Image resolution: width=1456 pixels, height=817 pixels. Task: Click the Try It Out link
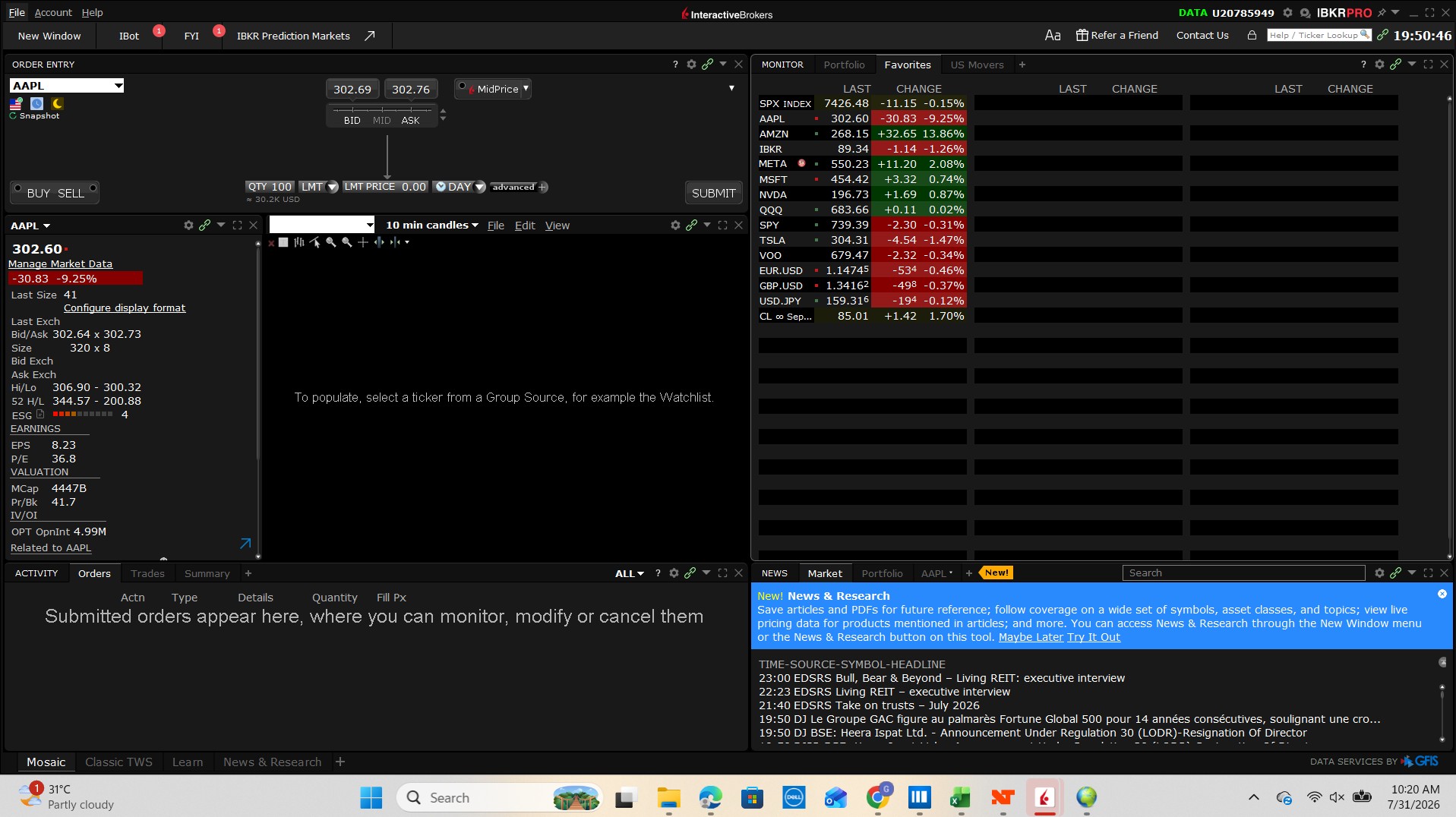(1094, 637)
